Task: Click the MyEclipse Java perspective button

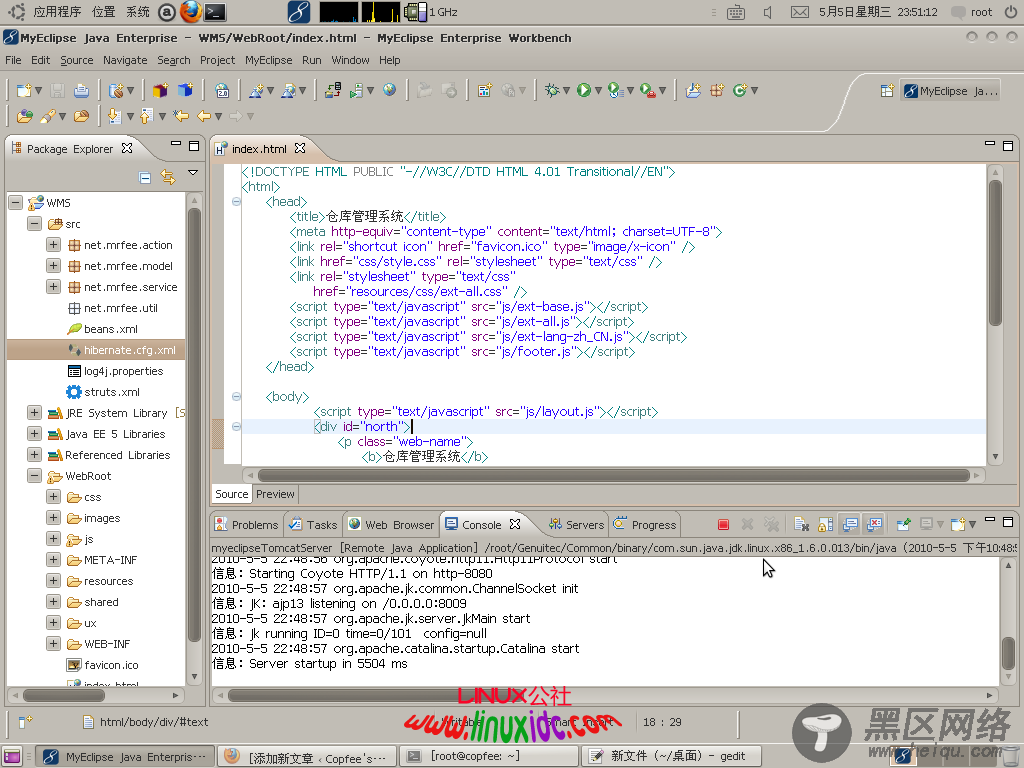Action: click(951, 91)
